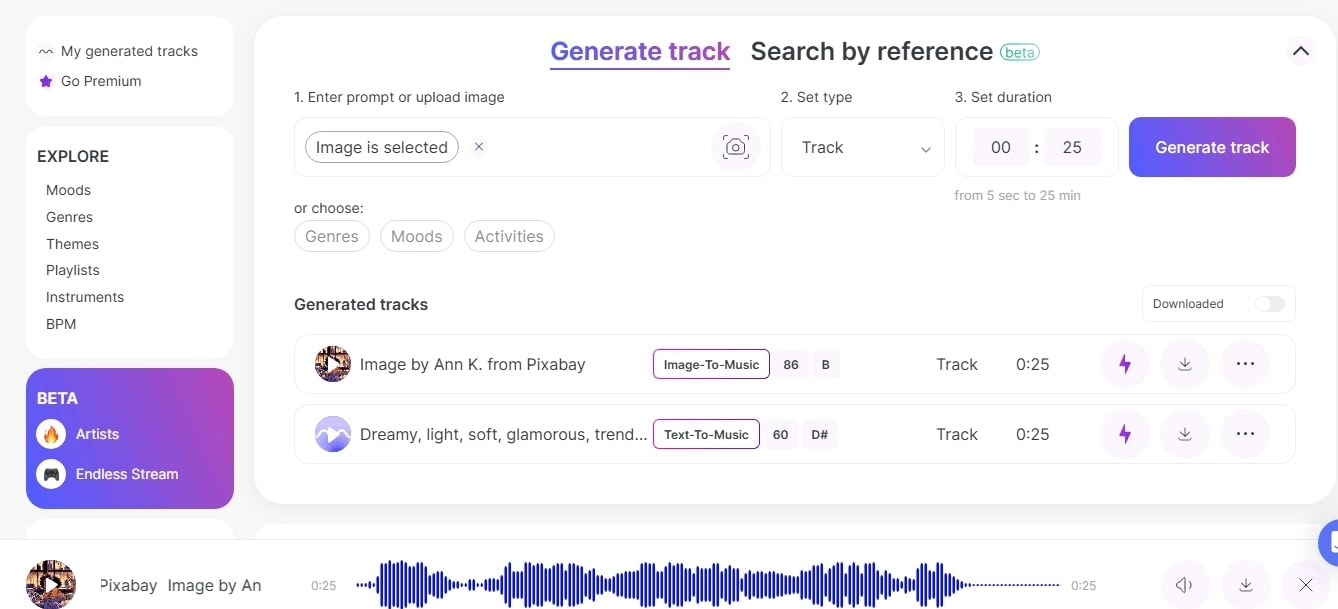Select Instruments in the Explore sidebar
This screenshot has height=609, width=1338.
[x=85, y=297]
